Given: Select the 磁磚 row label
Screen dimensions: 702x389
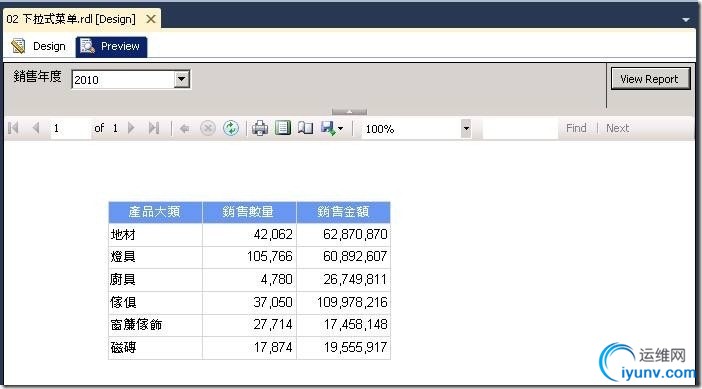Looking at the screenshot, I should tap(123, 347).
